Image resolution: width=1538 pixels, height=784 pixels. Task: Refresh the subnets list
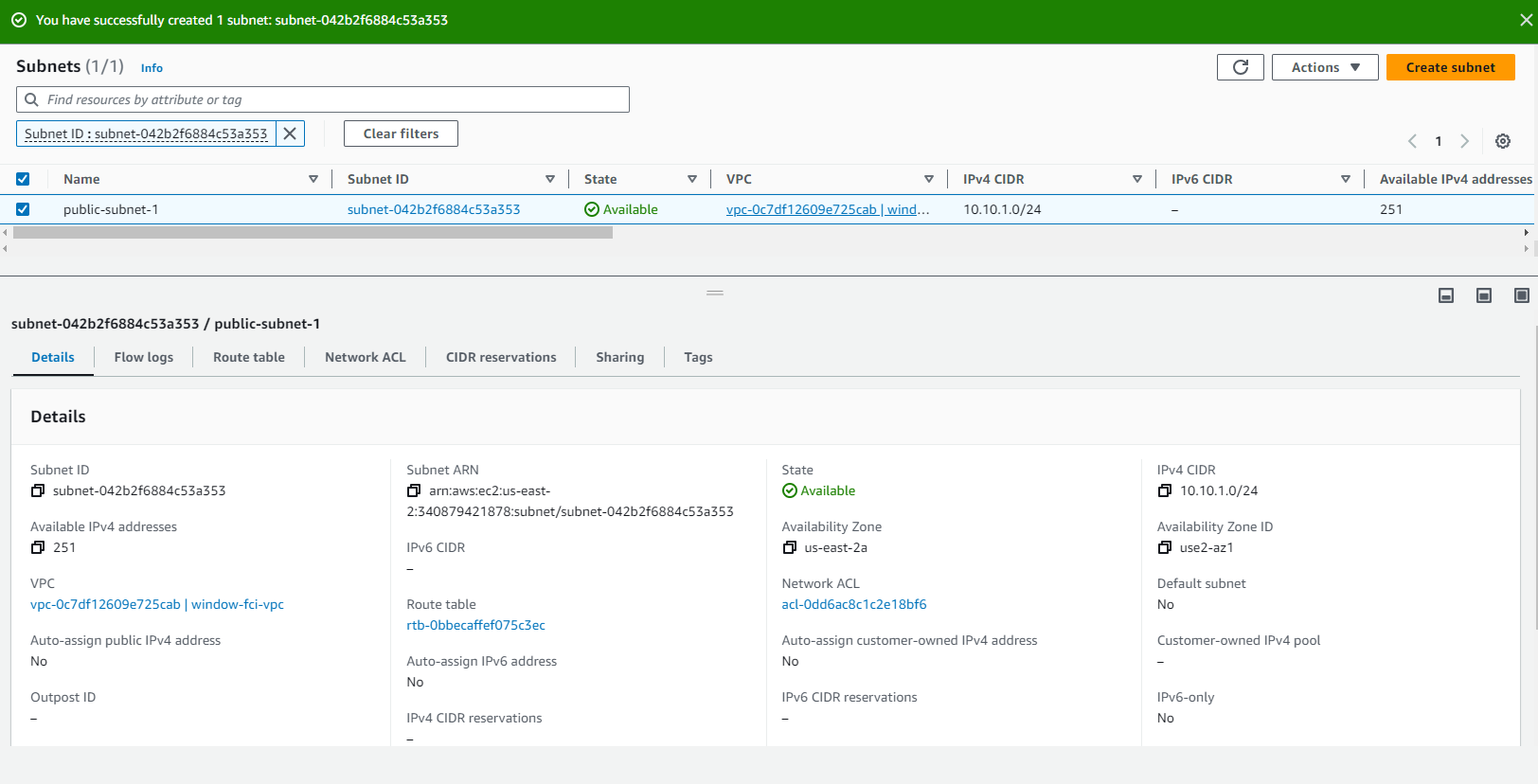1241,67
